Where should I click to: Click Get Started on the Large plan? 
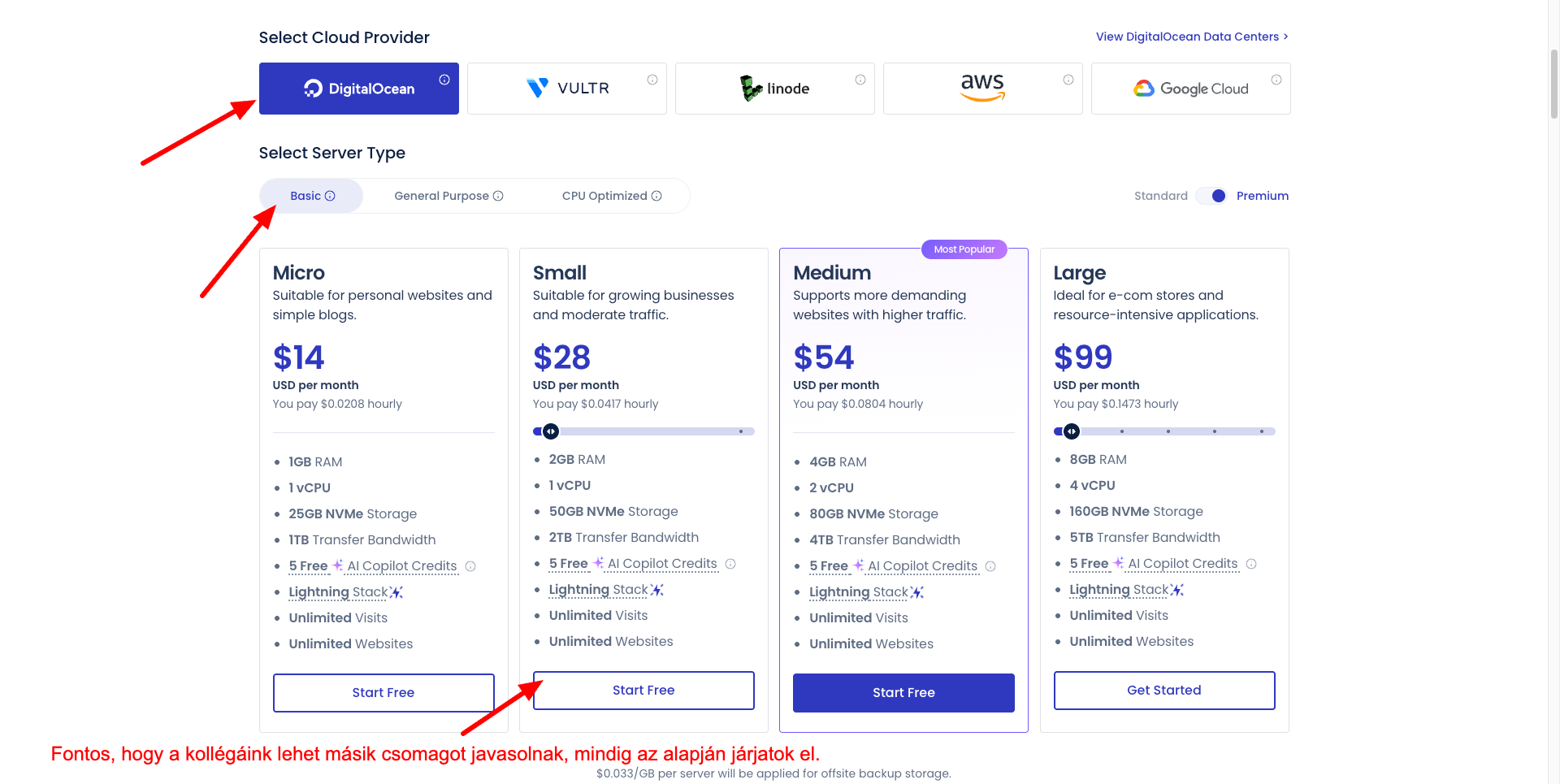tap(1163, 691)
